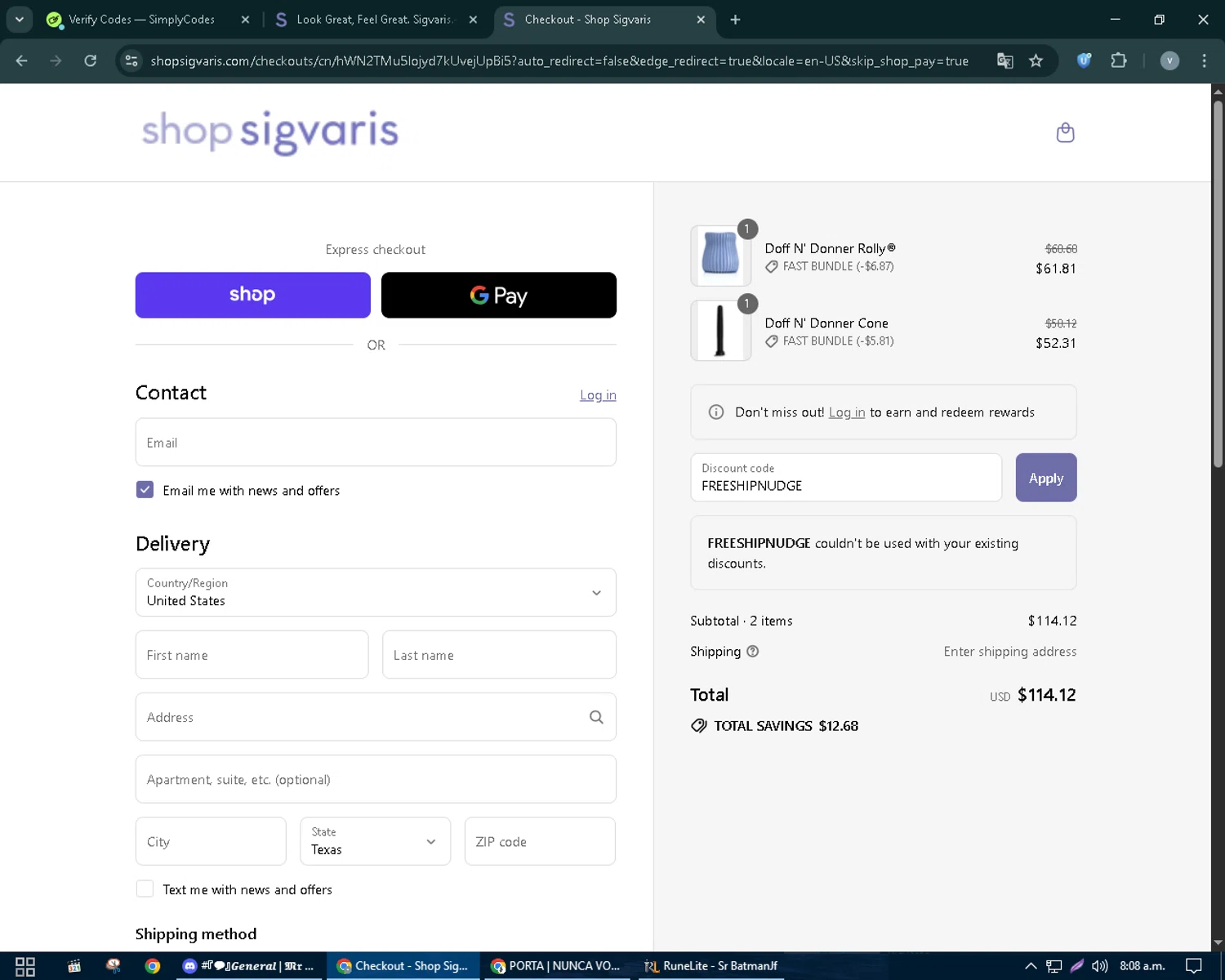Open the notifications icon in taskbar
1225x980 pixels.
coord(1194,966)
